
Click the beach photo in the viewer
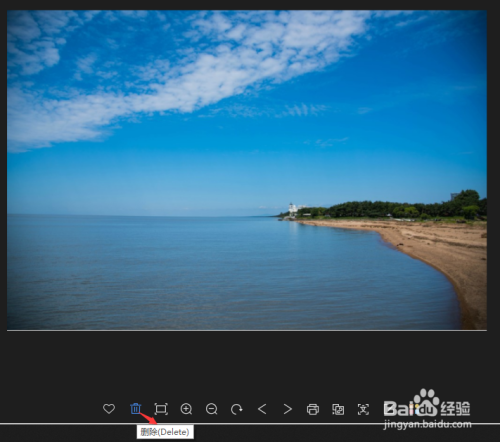click(x=247, y=170)
